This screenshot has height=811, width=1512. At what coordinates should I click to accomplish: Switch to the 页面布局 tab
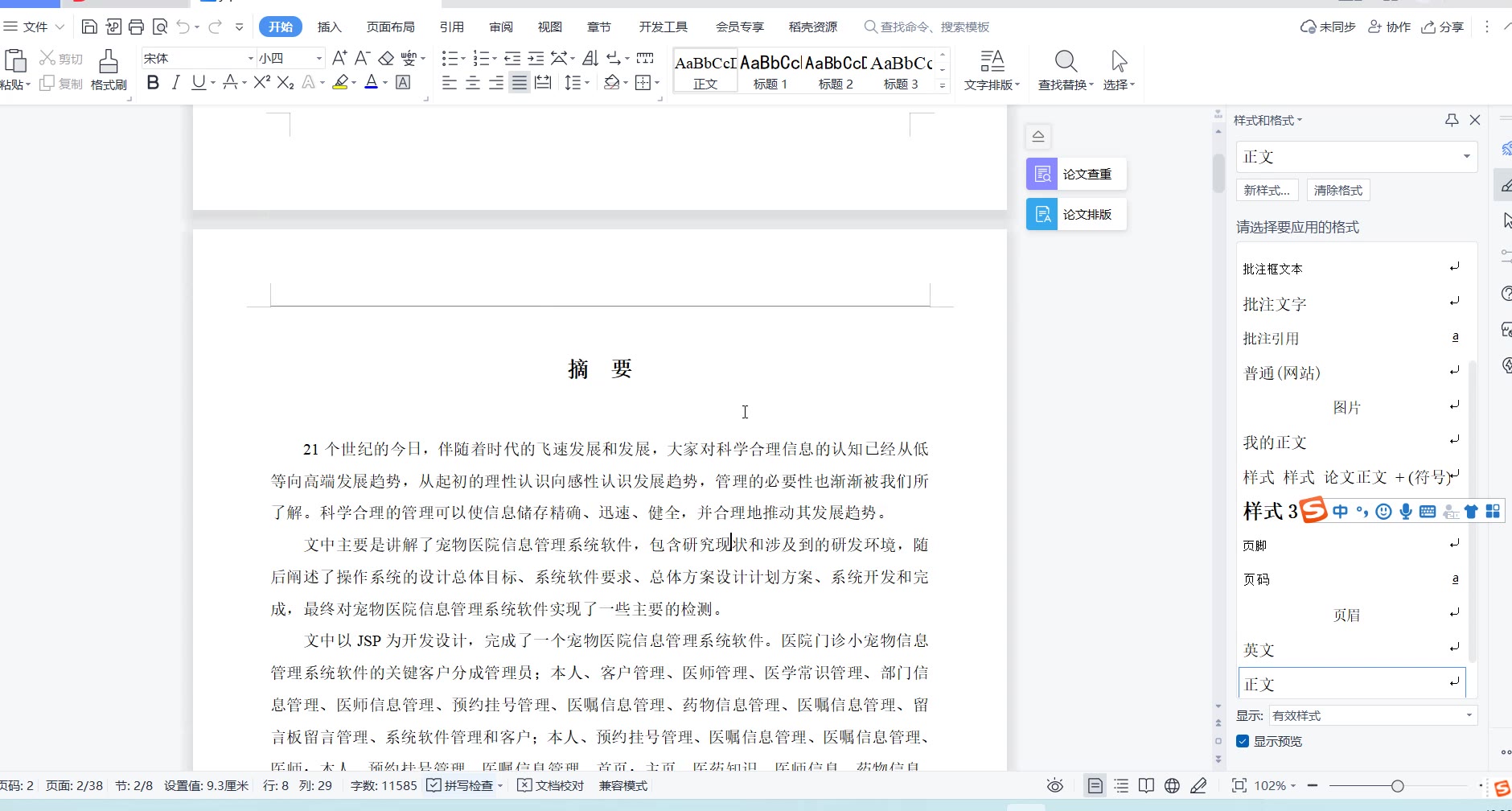pyautogui.click(x=390, y=27)
